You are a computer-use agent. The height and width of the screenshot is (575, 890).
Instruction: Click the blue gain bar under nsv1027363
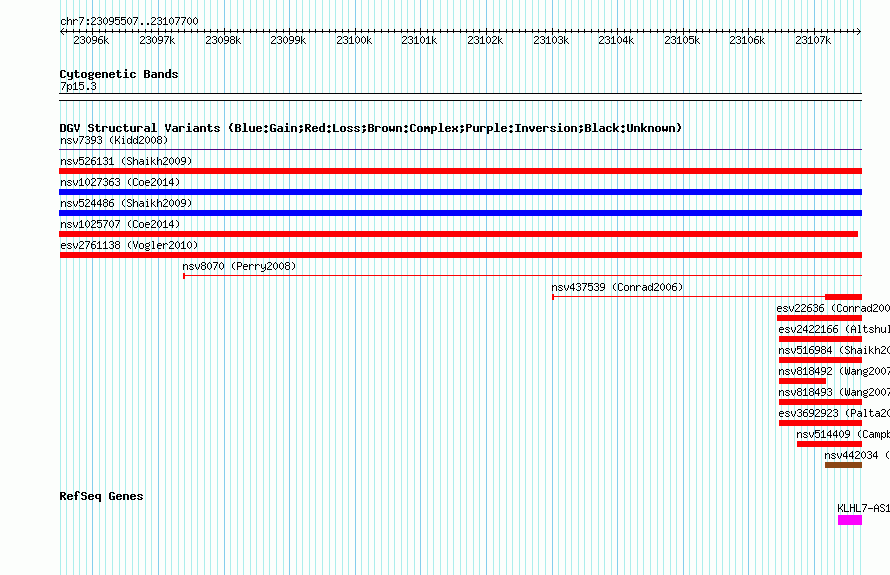click(x=460, y=192)
